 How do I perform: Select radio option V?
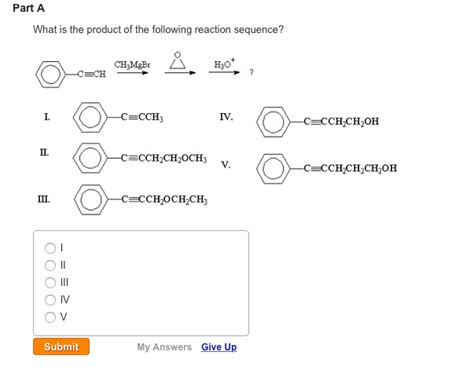click(50, 317)
